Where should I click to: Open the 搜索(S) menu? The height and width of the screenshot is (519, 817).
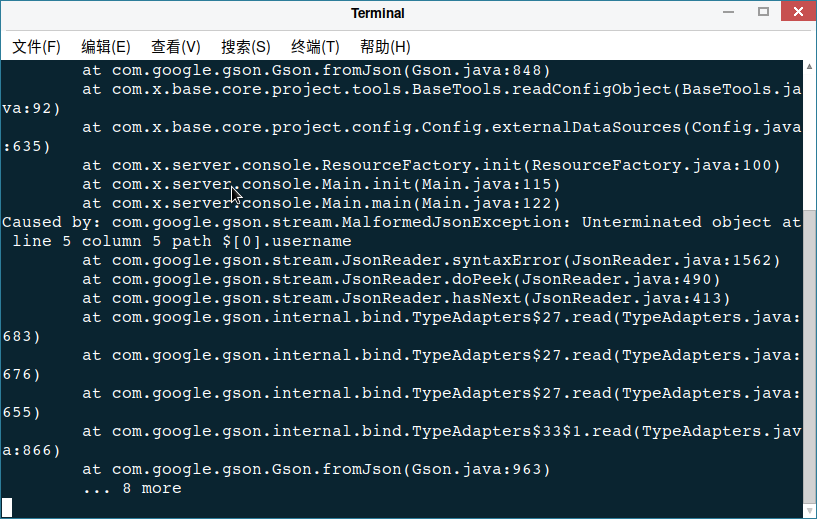[x=245, y=47]
